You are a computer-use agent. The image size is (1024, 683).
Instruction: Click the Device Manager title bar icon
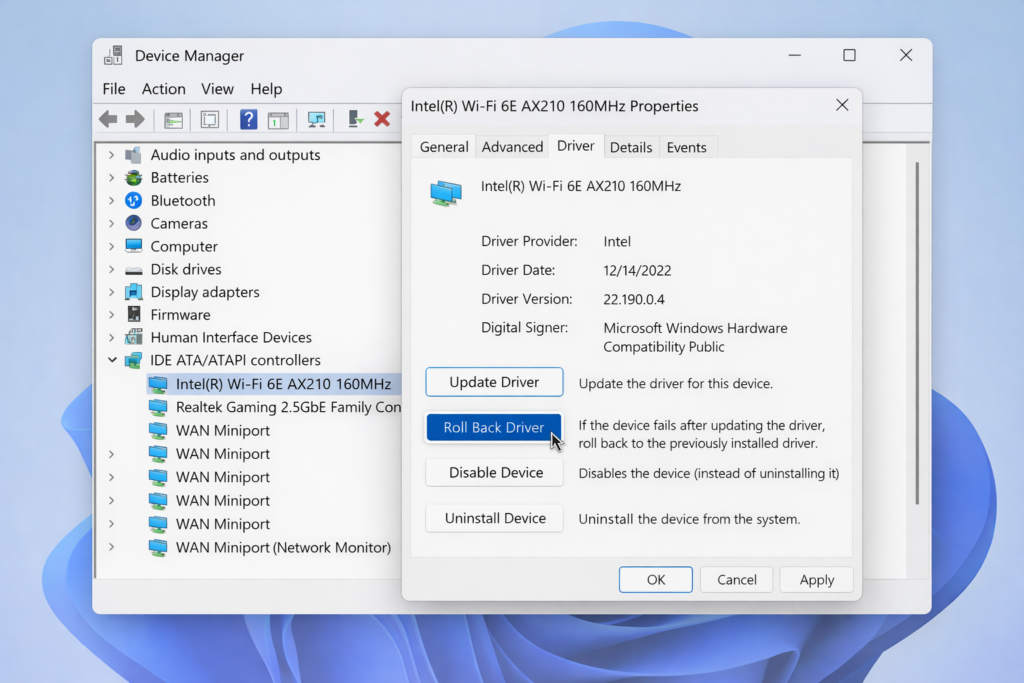[x=114, y=56]
